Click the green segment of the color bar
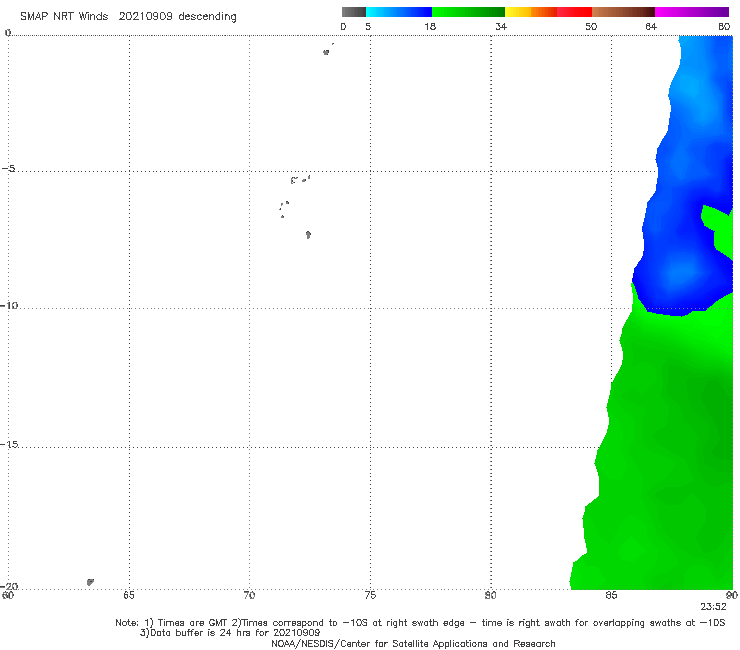740x650 pixels. 468,12
